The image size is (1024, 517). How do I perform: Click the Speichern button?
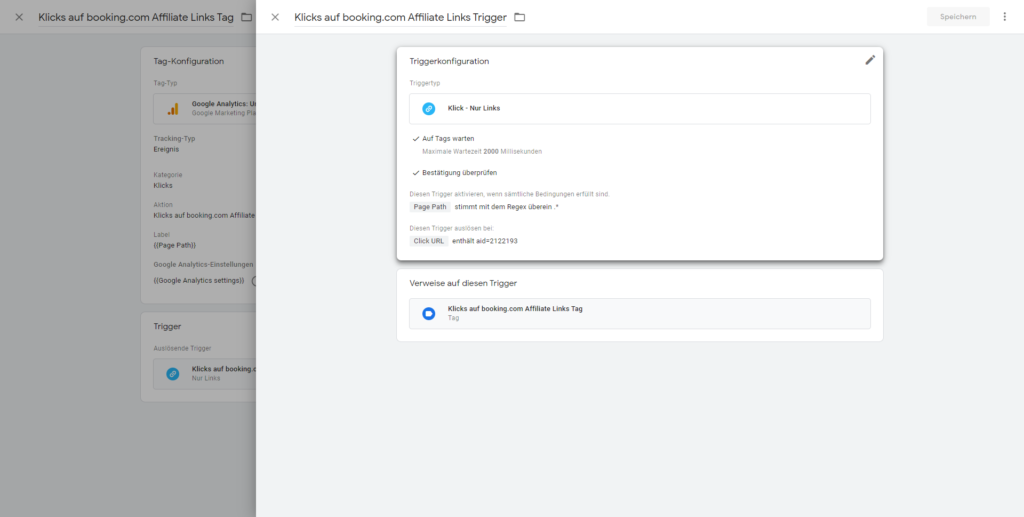[x=958, y=17]
